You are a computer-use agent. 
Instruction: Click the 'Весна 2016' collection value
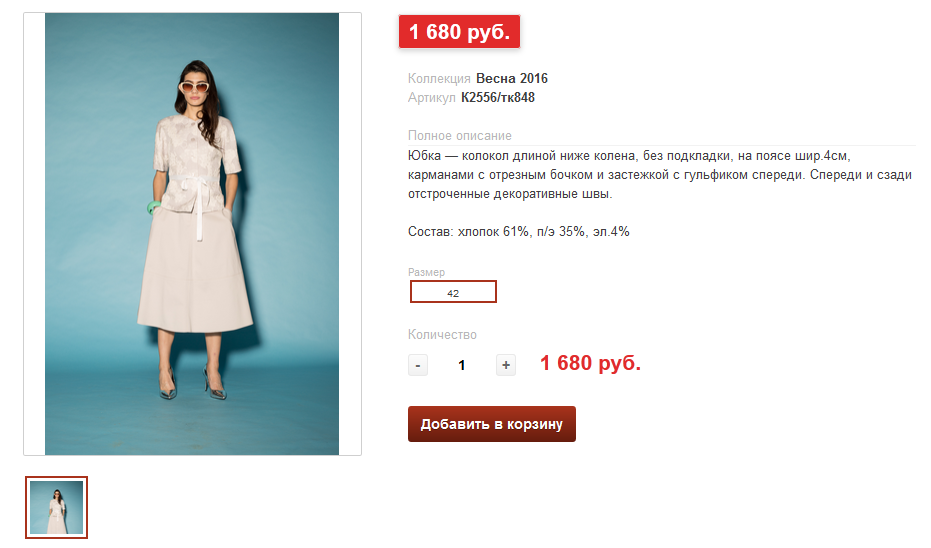click(x=512, y=79)
